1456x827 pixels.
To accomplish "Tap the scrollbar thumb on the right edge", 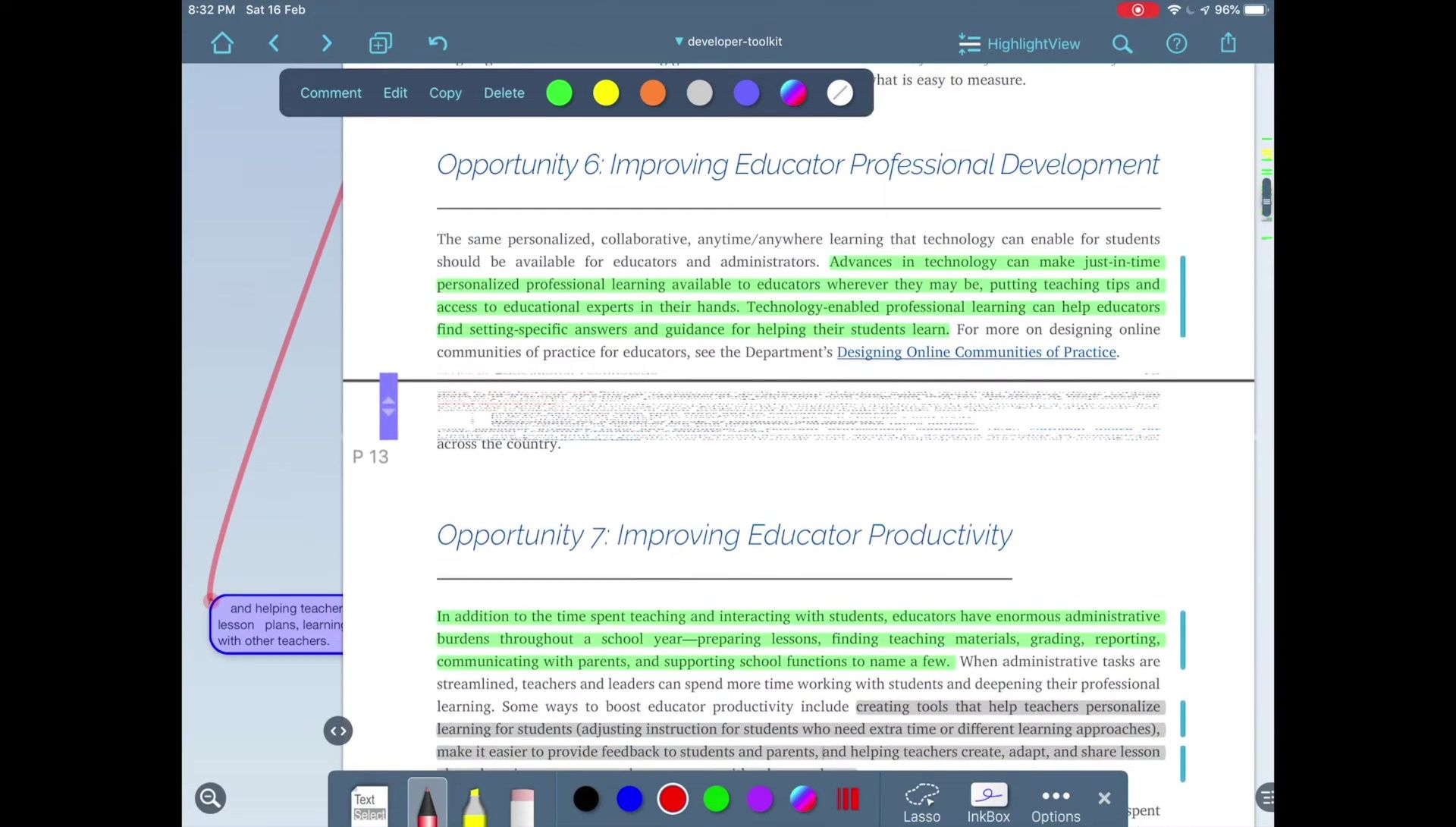I will [1266, 198].
